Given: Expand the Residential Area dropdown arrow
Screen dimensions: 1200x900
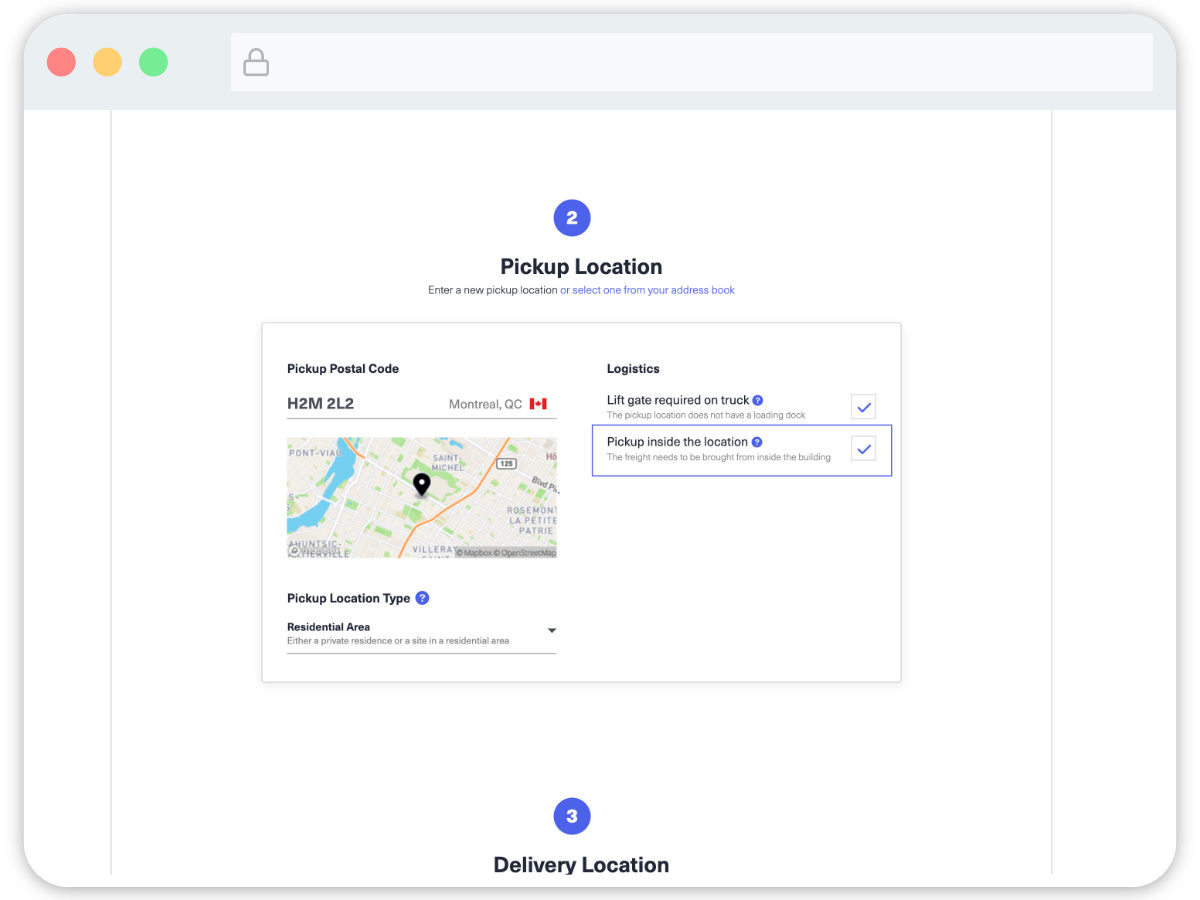Looking at the screenshot, I should (551, 631).
